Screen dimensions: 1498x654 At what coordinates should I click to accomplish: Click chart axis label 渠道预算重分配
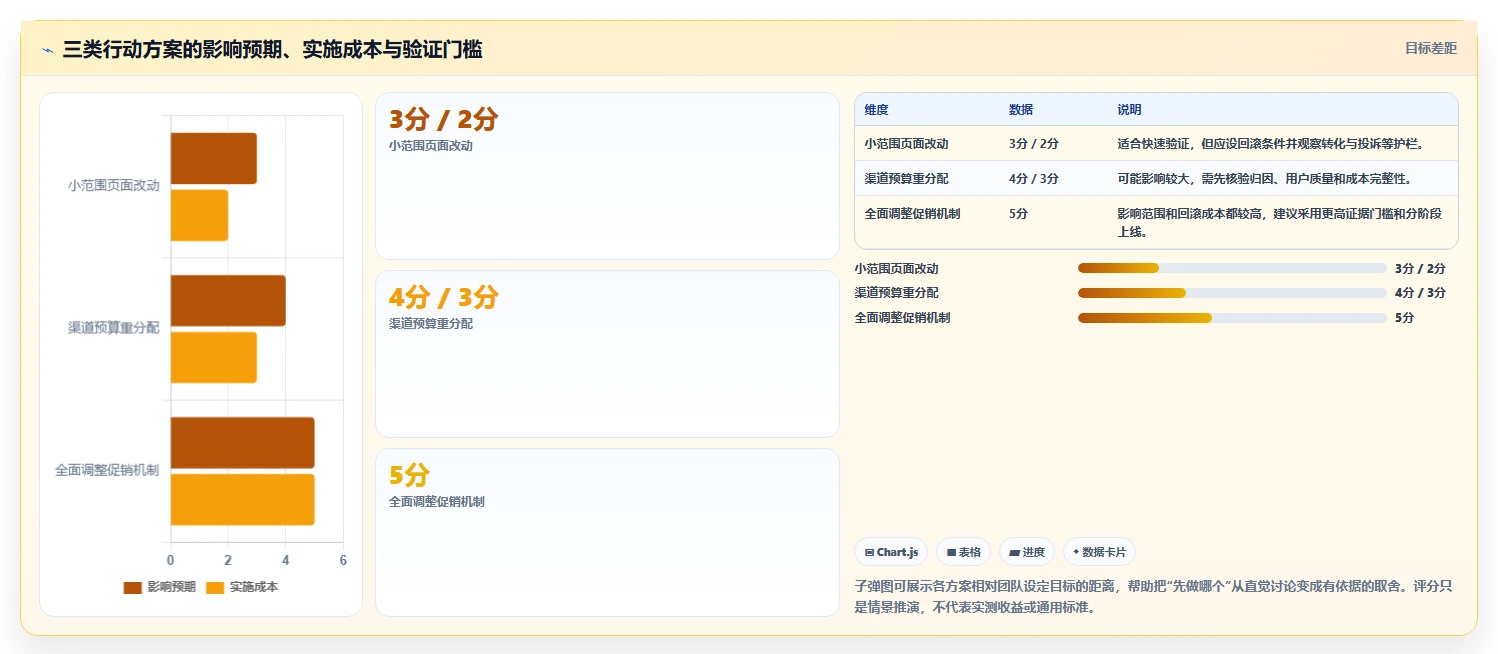coord(114,328)
